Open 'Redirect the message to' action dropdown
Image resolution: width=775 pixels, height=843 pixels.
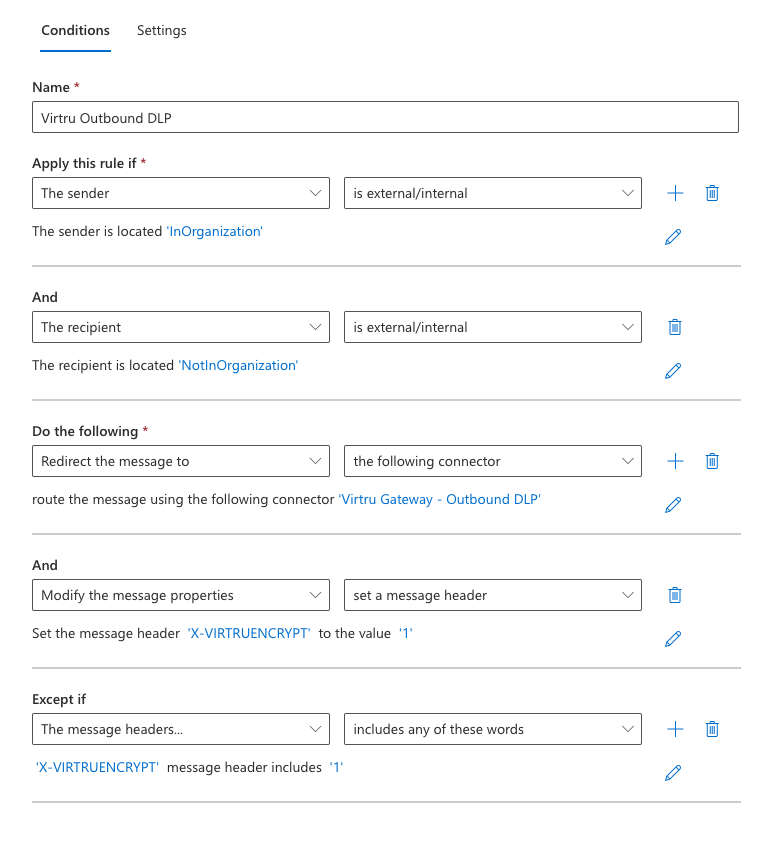[x=181, y=461]
